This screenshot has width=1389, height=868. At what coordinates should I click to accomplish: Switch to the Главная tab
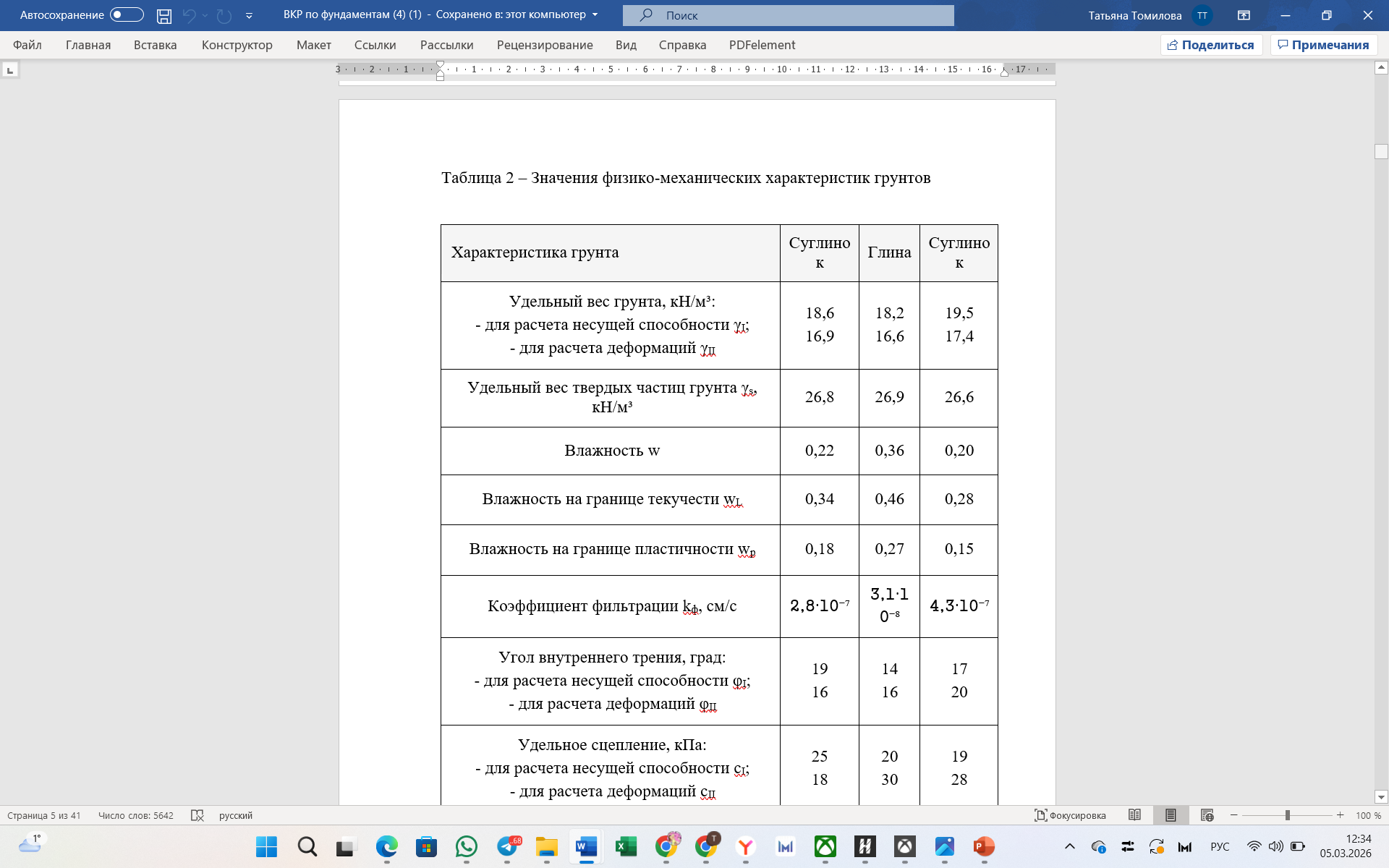point(88,45)
